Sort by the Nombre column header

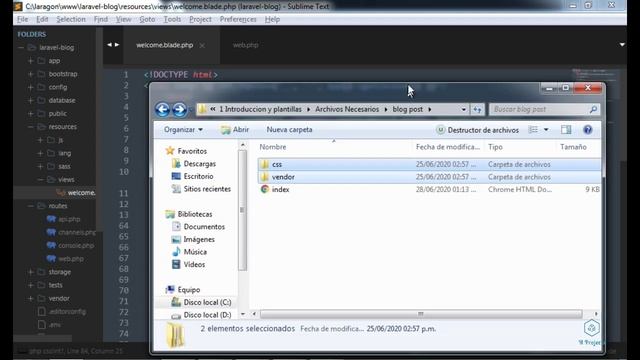tap(273, 147)
